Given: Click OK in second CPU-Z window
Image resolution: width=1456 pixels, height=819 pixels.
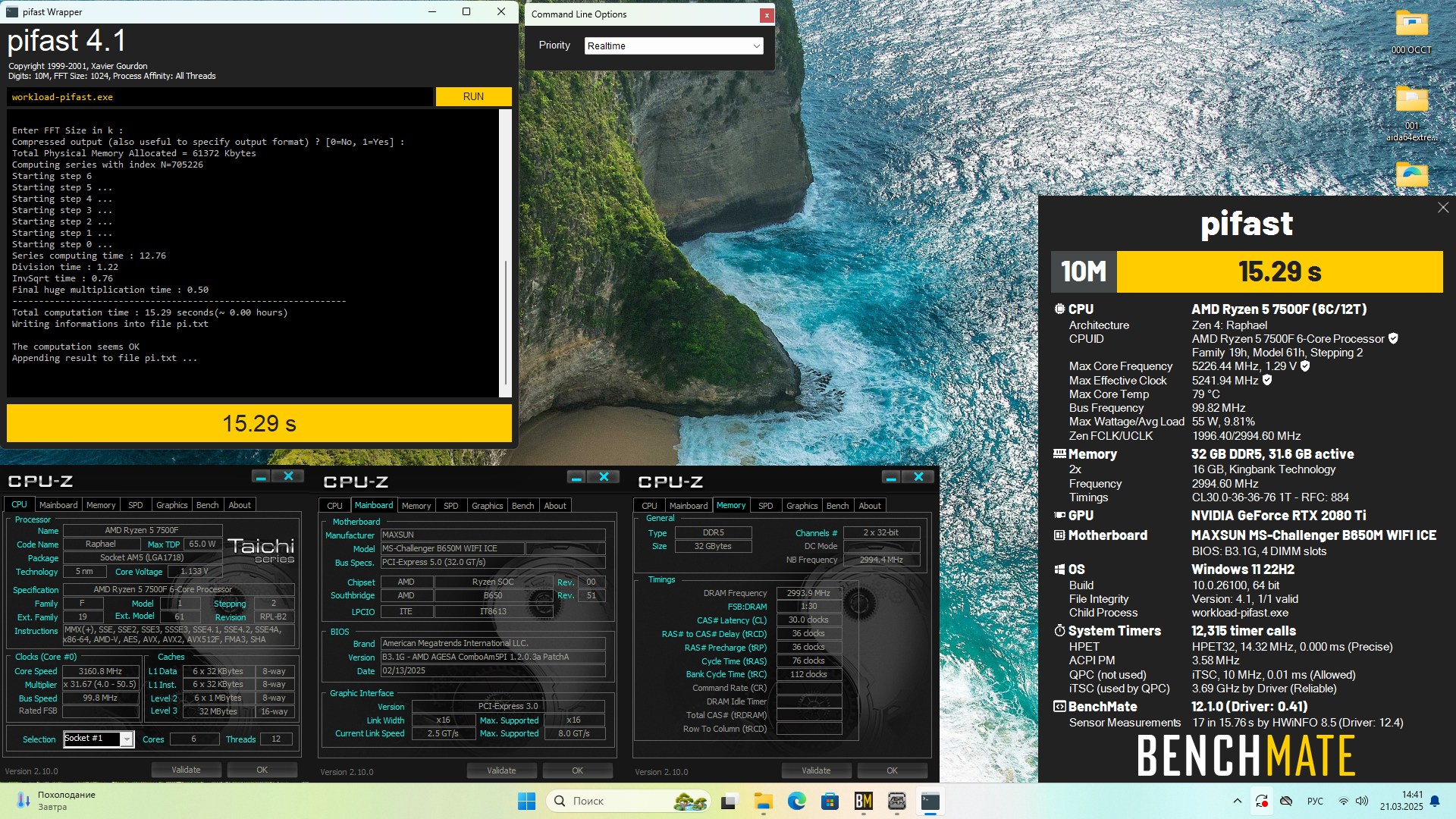Looking at the screenshot, I should tap(577, 770).
